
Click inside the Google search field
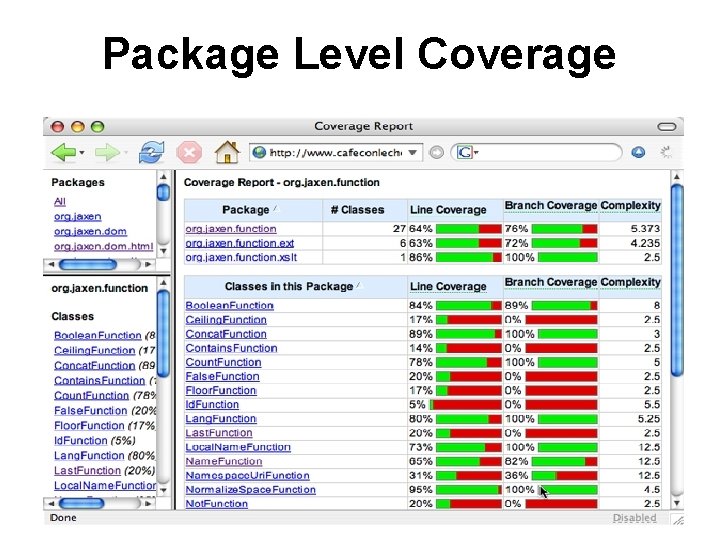549,152
